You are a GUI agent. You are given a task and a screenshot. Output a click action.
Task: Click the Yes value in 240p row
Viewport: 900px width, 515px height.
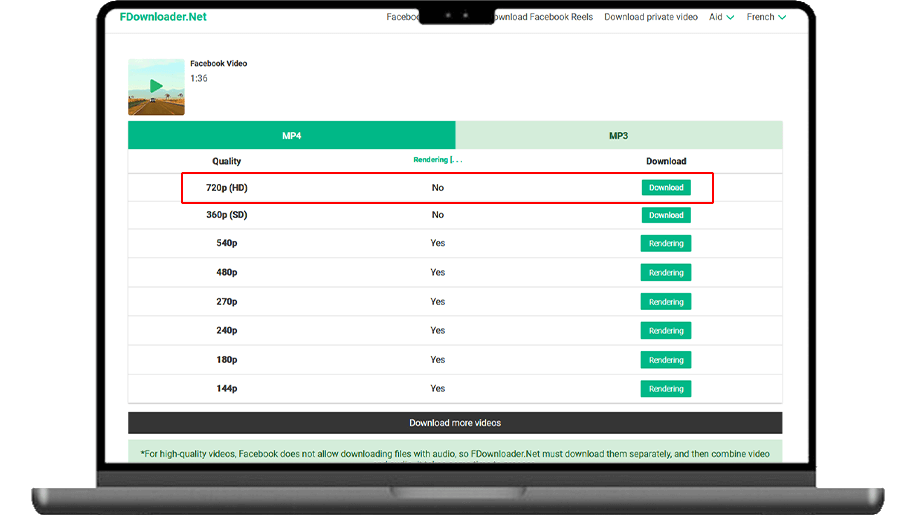pyautogui.click(x=437, y=330)
